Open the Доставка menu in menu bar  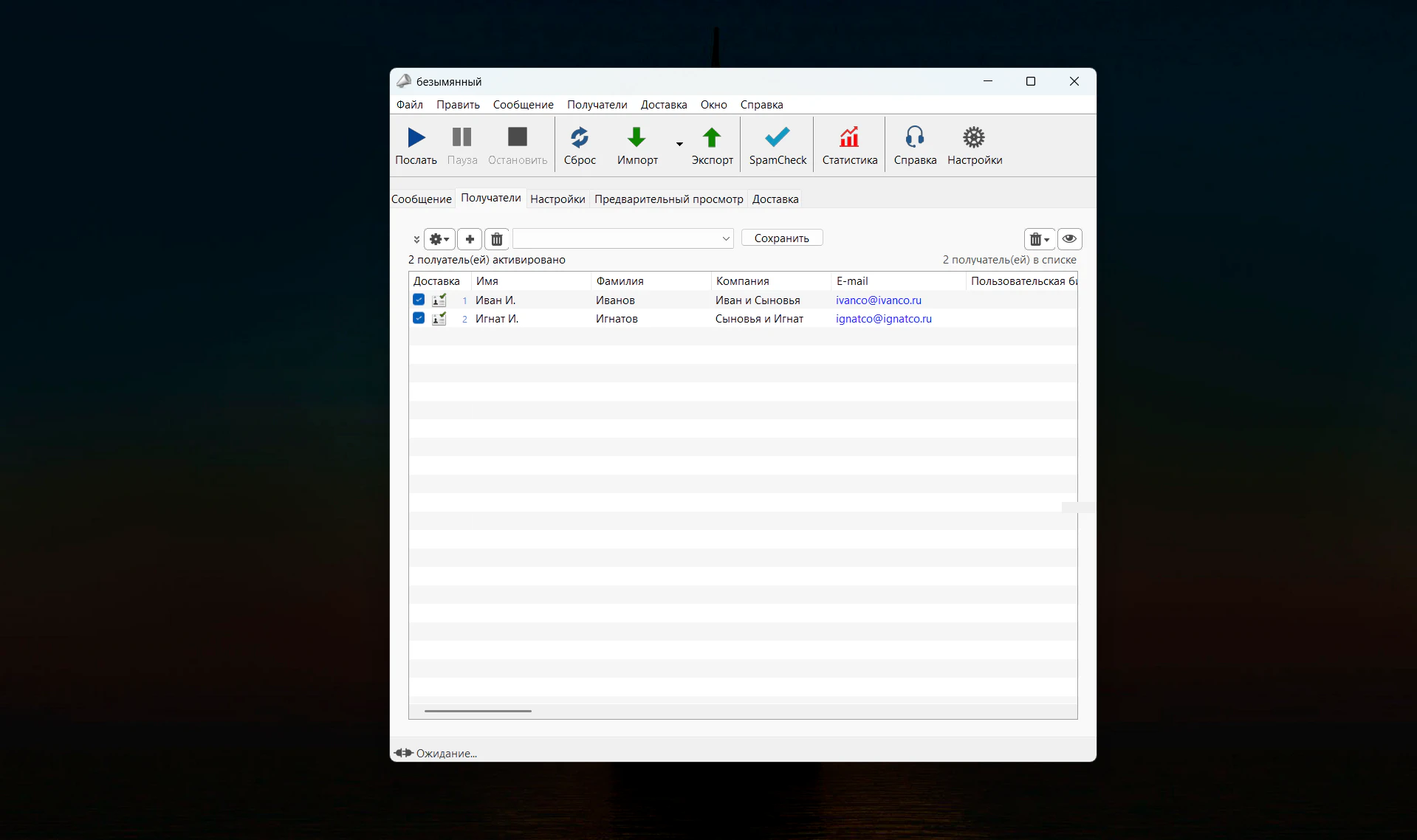click(x=664, y=105)
